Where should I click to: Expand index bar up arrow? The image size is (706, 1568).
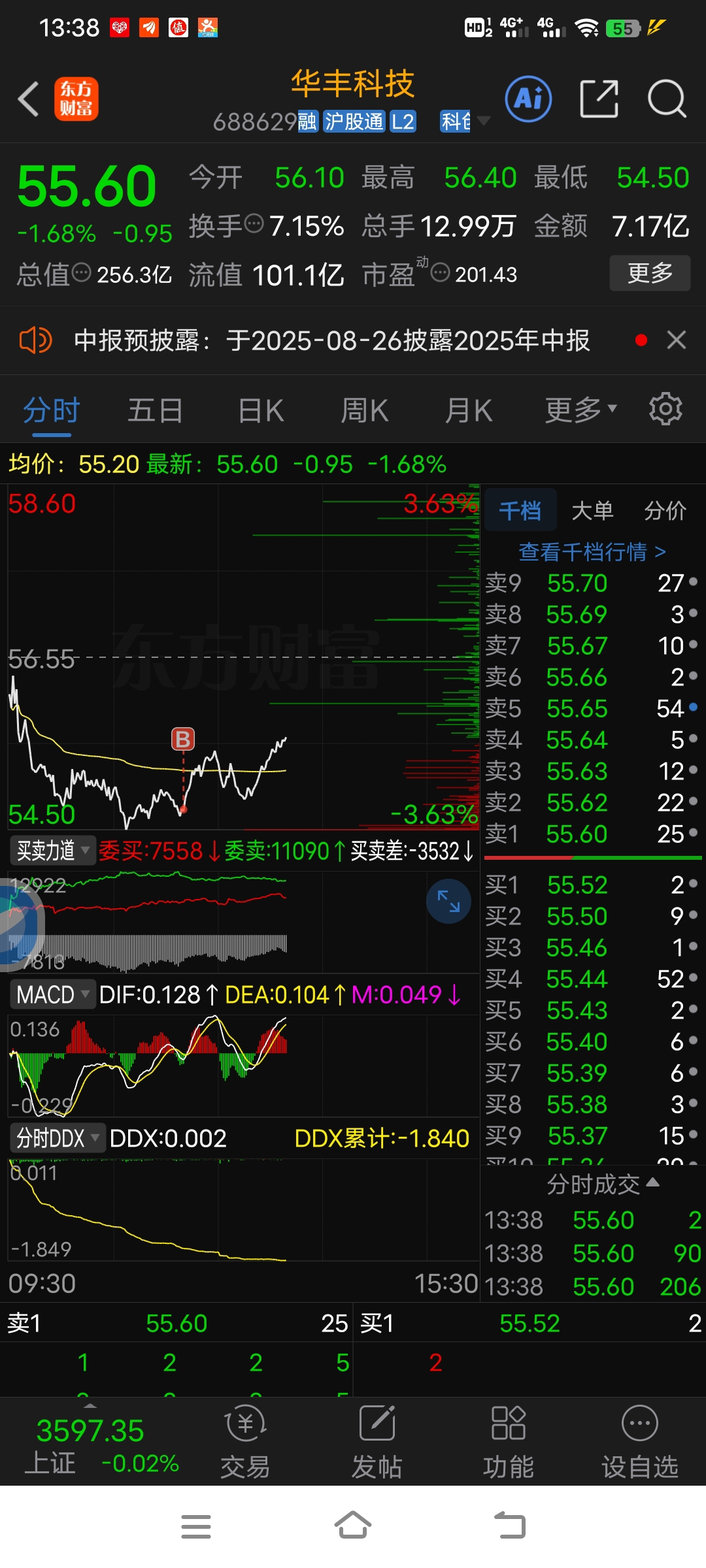[91, 1405]
